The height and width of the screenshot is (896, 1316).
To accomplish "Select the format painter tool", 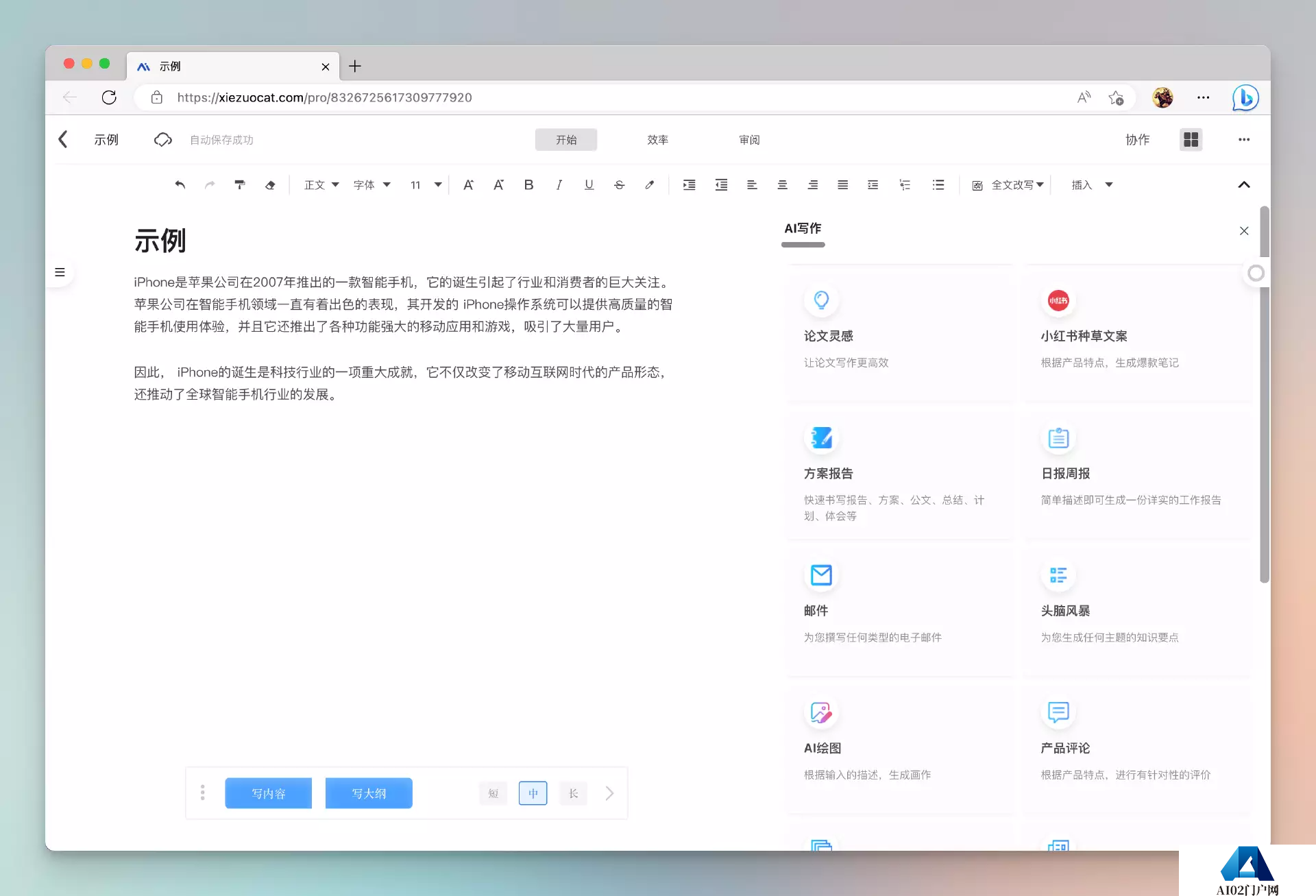I will click(240, 184).
